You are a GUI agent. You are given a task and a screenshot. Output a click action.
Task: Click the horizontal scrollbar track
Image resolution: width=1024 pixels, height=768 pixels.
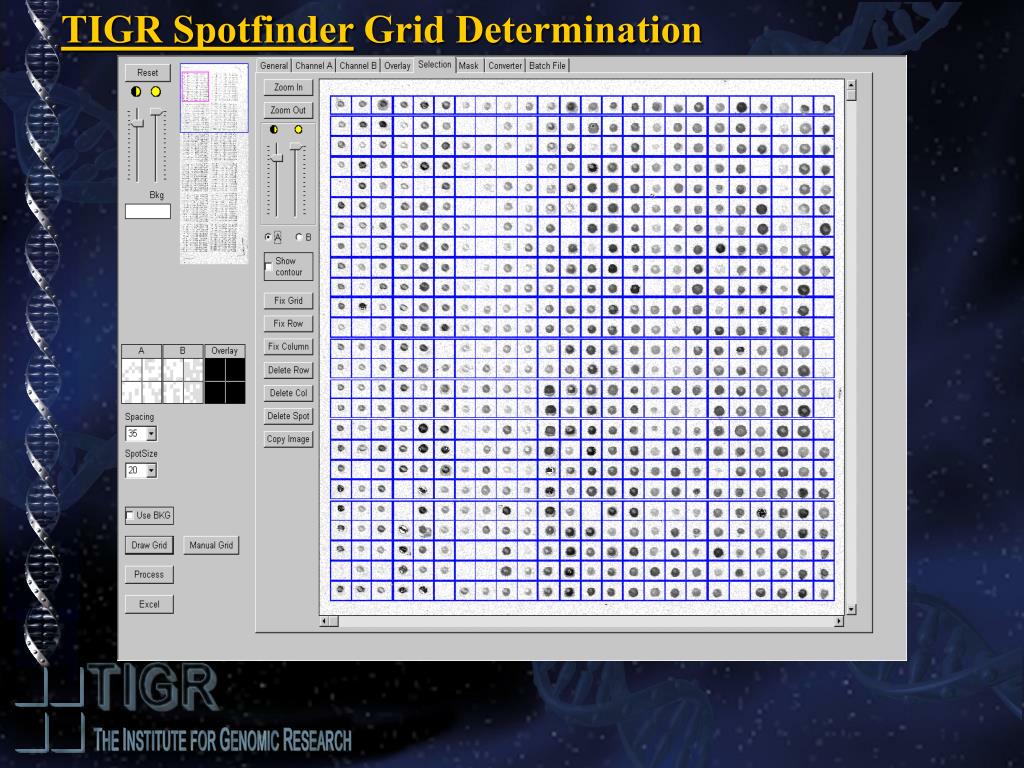[x=586, y=621]
